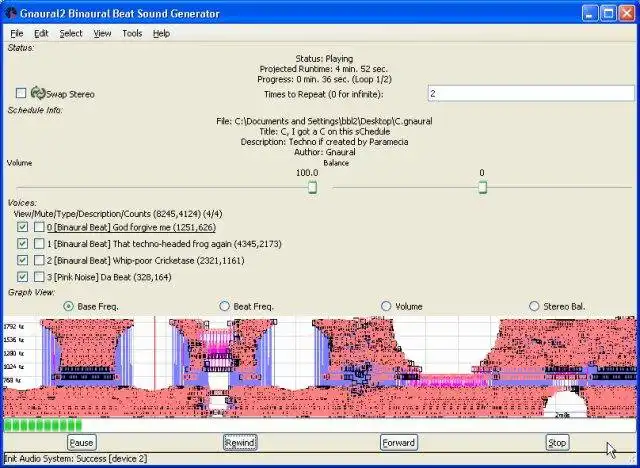This screenshot has height=468, width=640.
Task: Open the Select menu
Action: point(71,33)
